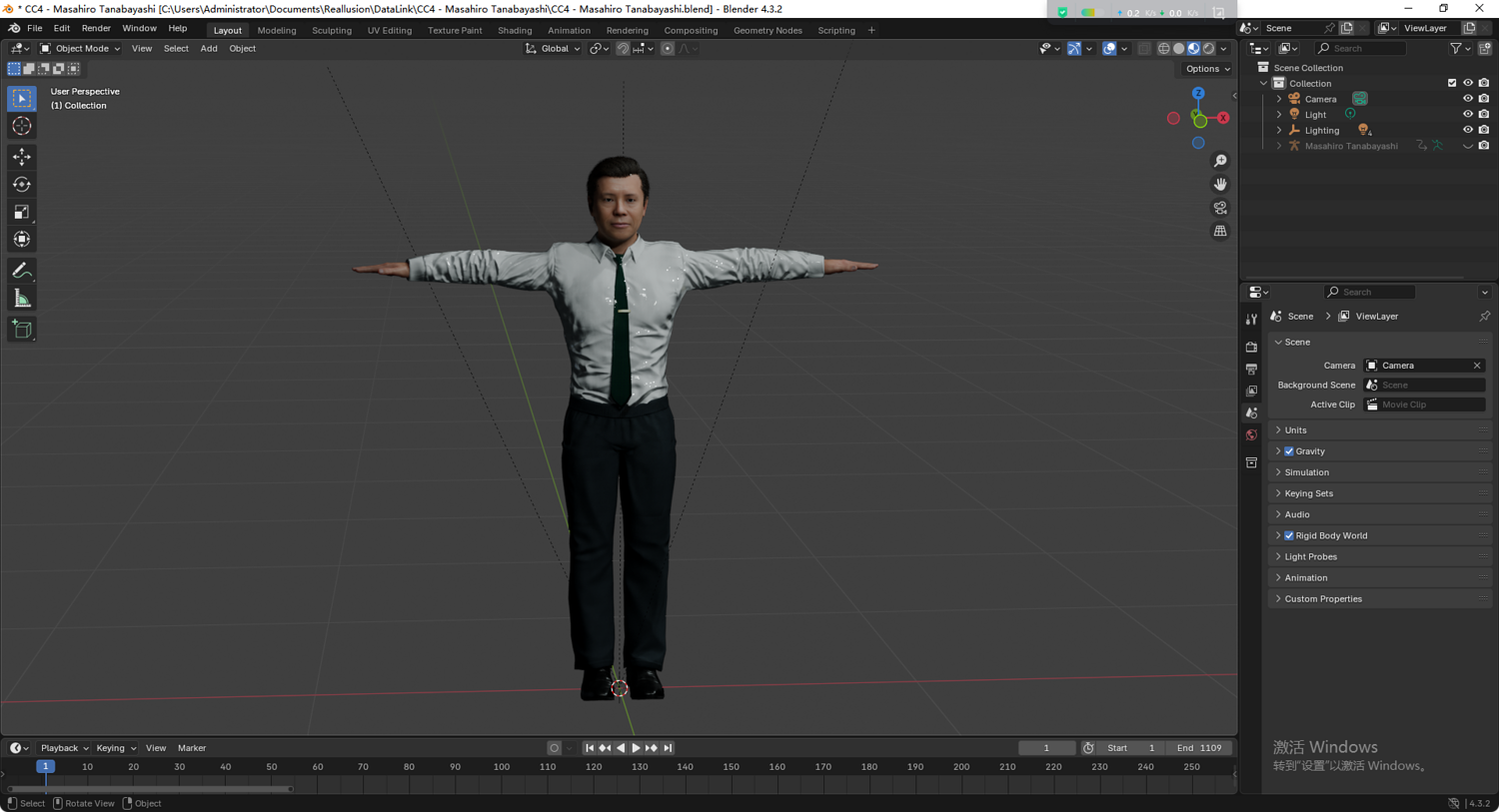Select the Scale tool

tap(22, 212)
